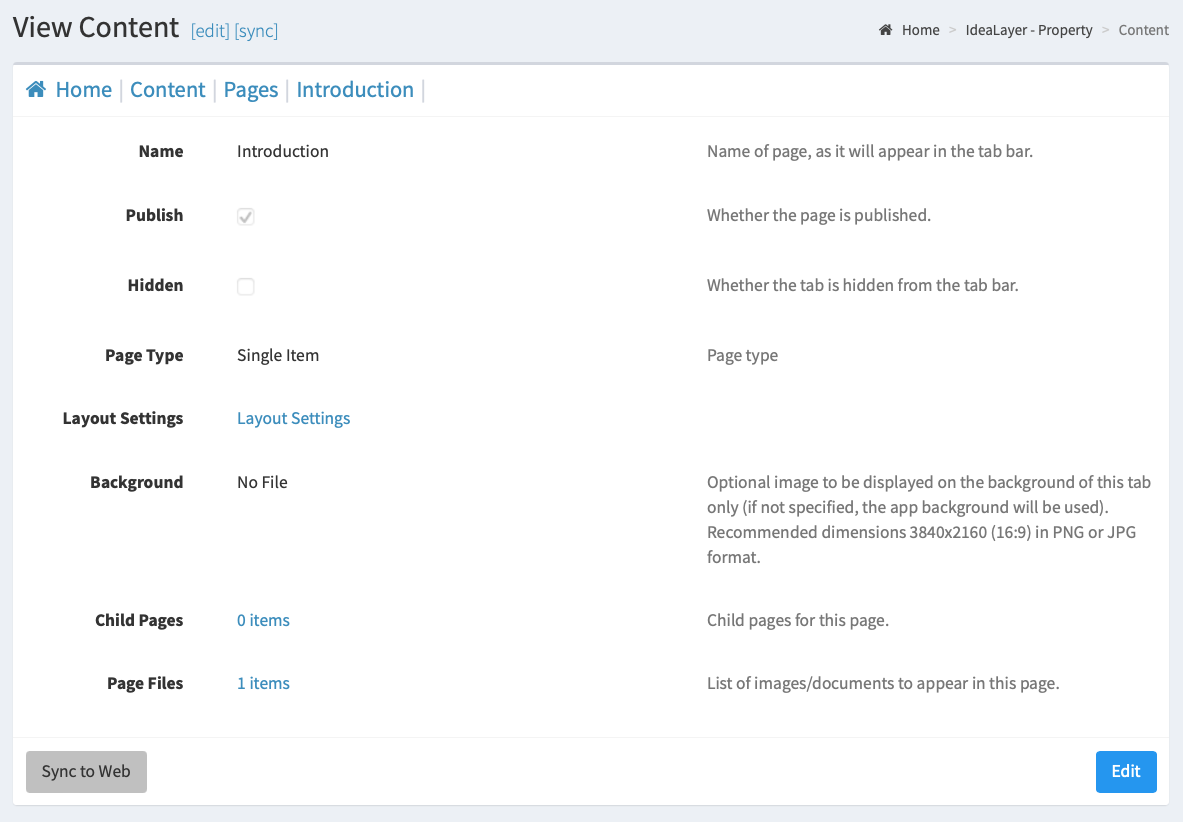The width and height of the screenshot is (1183, 822).
Task: Click the Background value No File
Action: point(263,482)
